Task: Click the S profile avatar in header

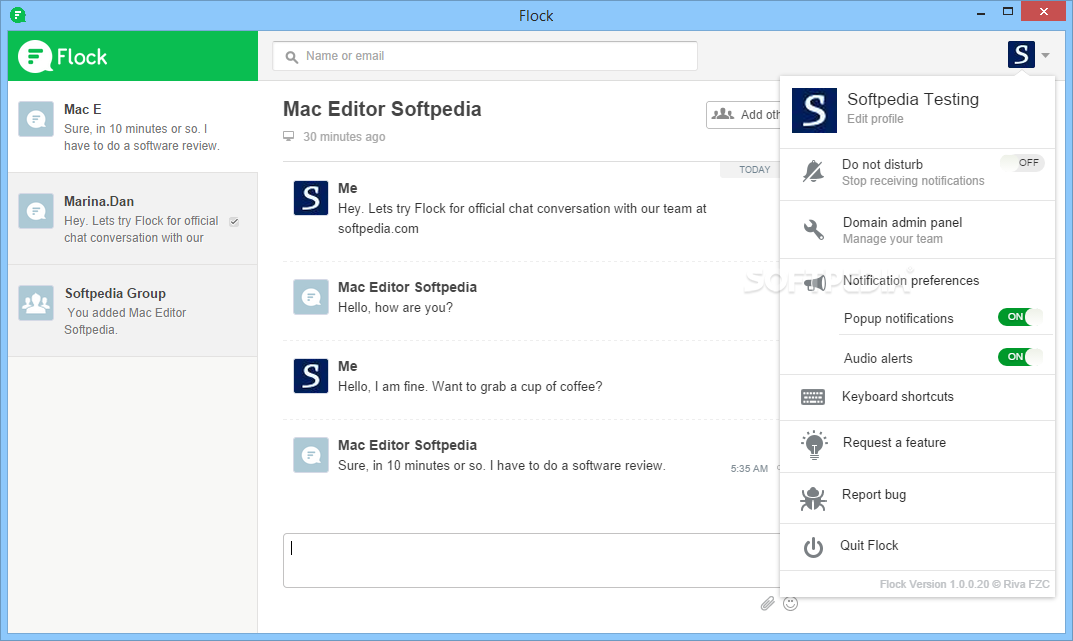Action: tap(1021, 55)
